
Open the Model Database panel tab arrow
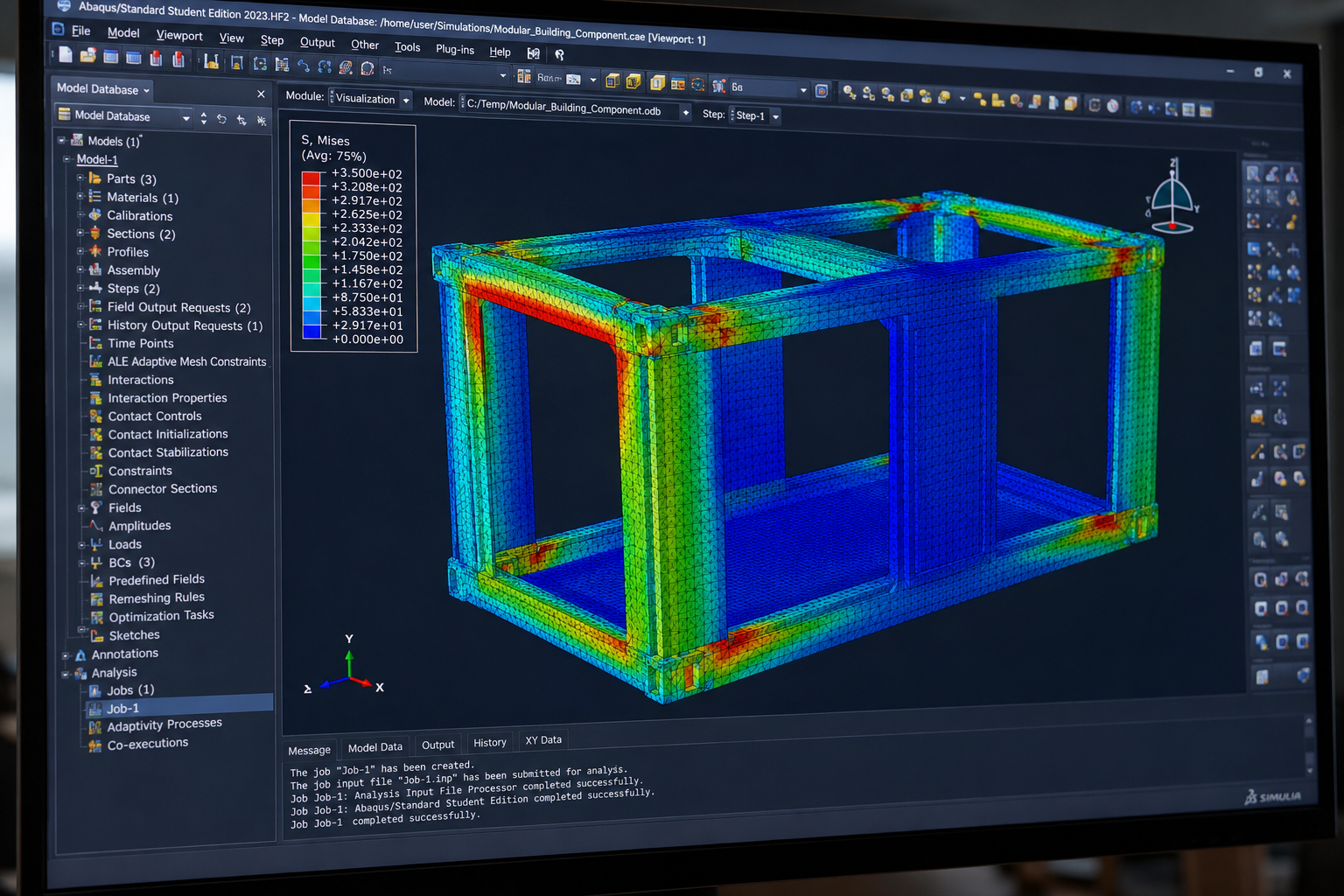[x=146, y=91]
